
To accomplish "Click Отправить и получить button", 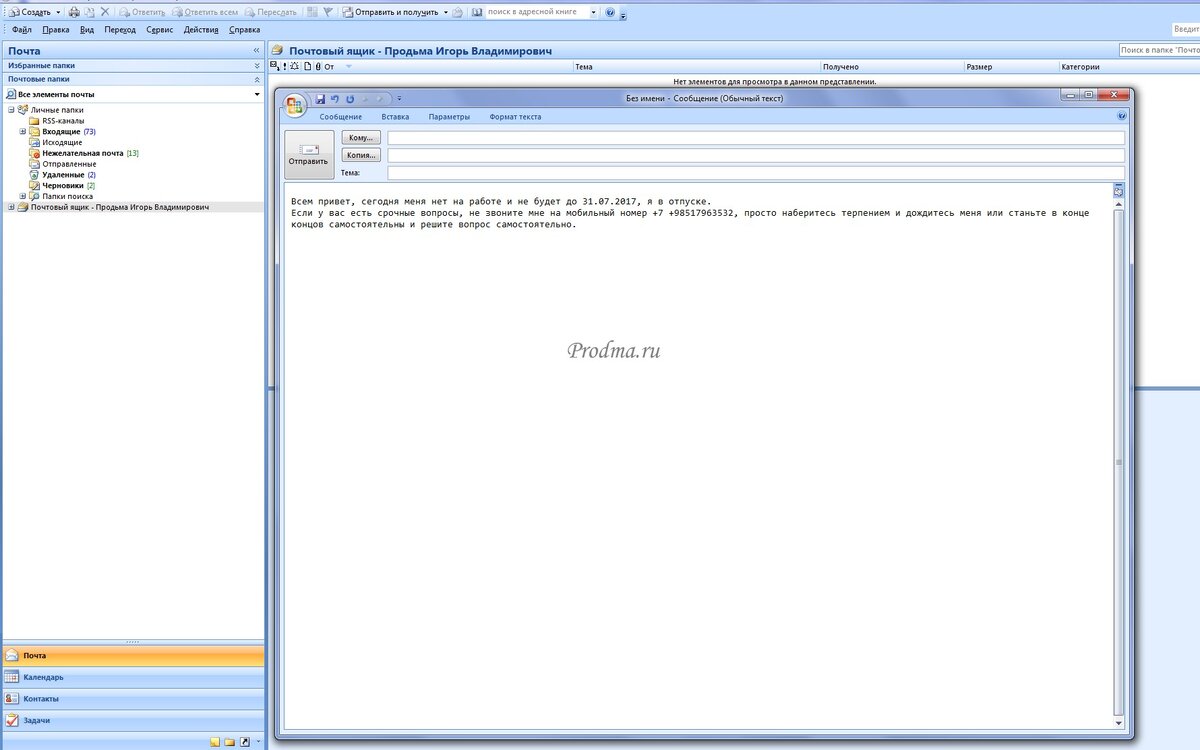I will click(390, 12).
